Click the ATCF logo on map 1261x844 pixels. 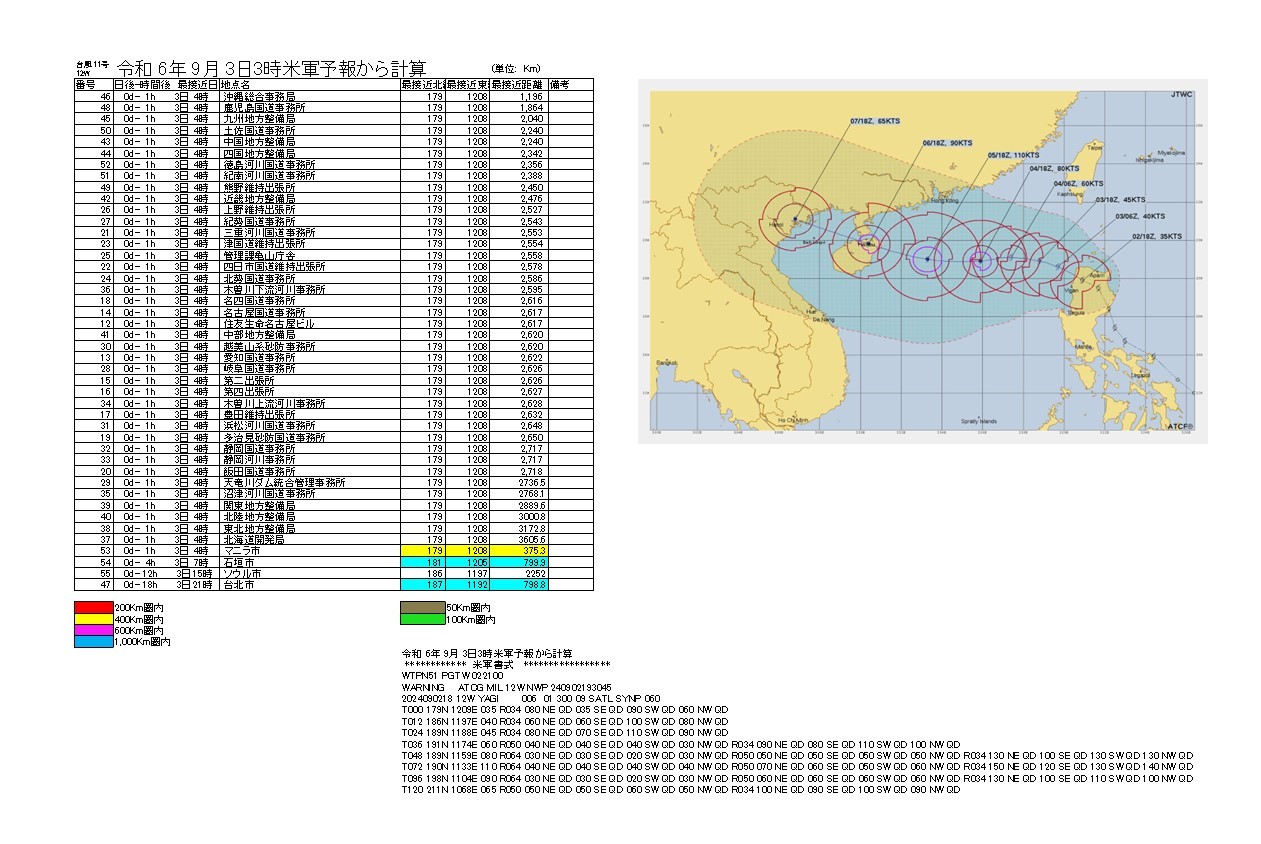(1179, 426)
